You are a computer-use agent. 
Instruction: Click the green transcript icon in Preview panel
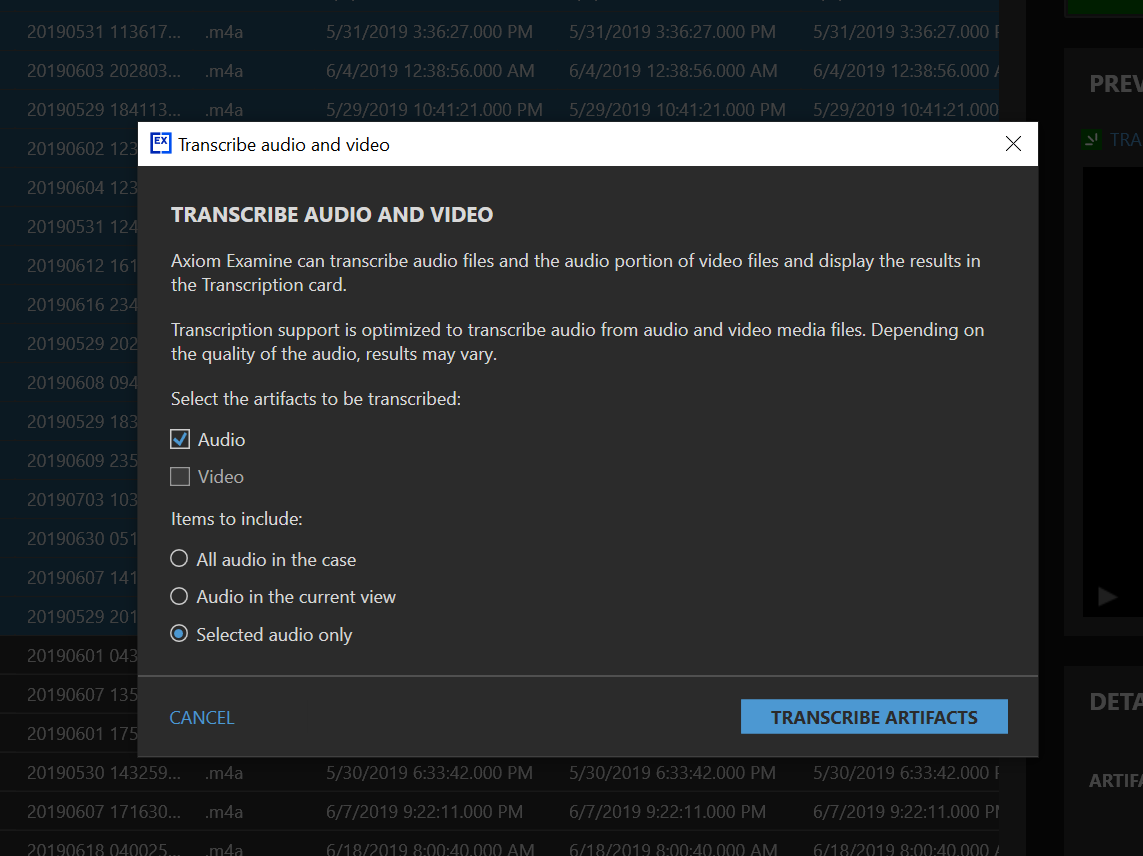click(1091, 139)
